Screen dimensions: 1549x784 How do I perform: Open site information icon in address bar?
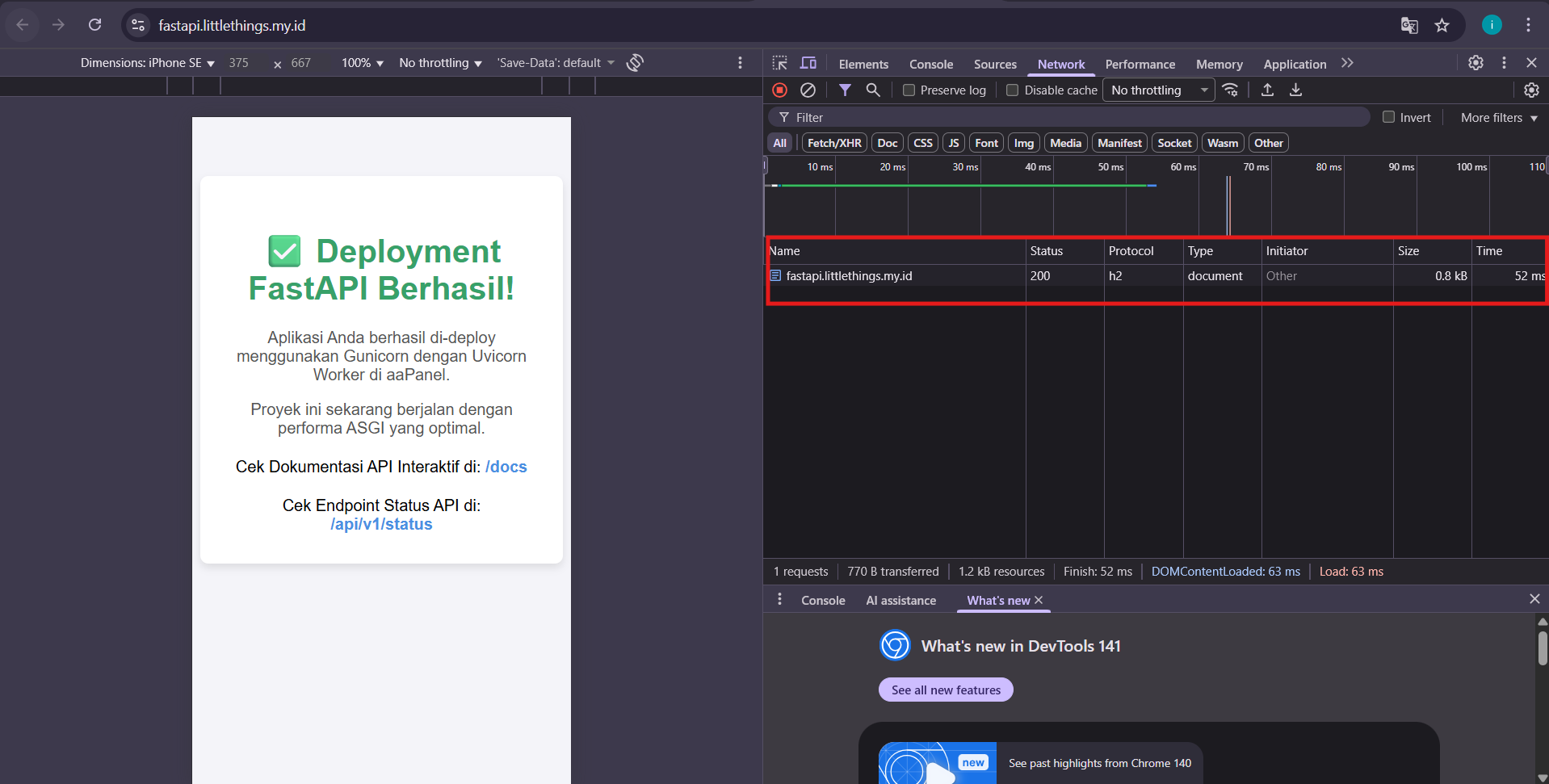[138, 25]
